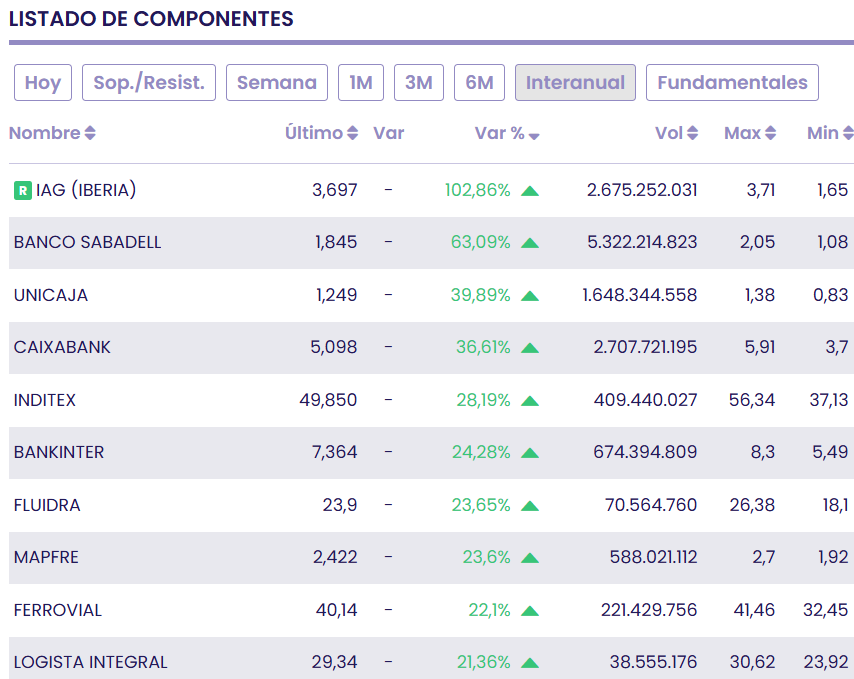Click the Var % descending sort arrow
854x679 pixels.
(x=534, y=136)
